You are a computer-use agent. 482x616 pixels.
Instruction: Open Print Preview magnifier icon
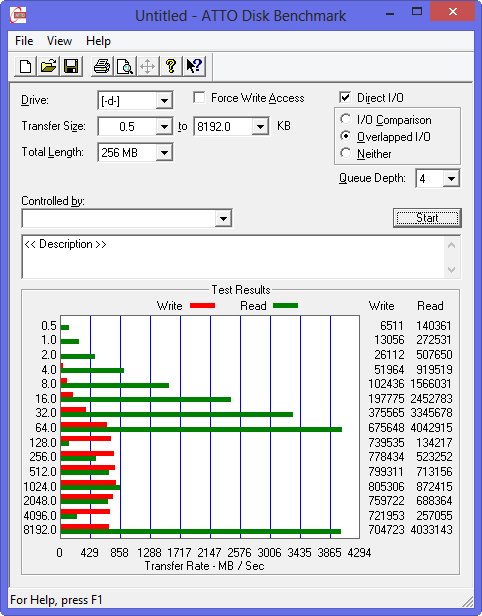pyautogui.click(x=125, y=66)
